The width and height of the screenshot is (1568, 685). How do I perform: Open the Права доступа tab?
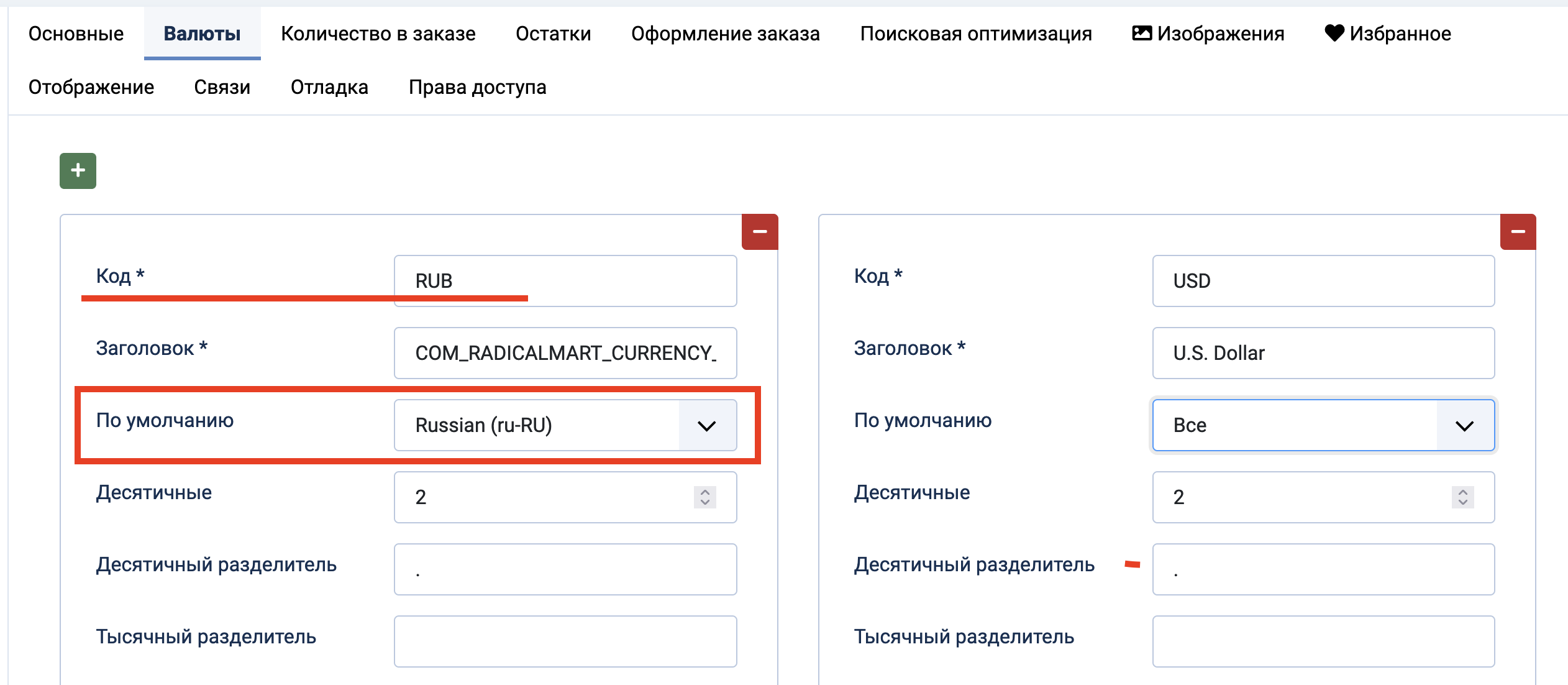click(x=477, y=86)
